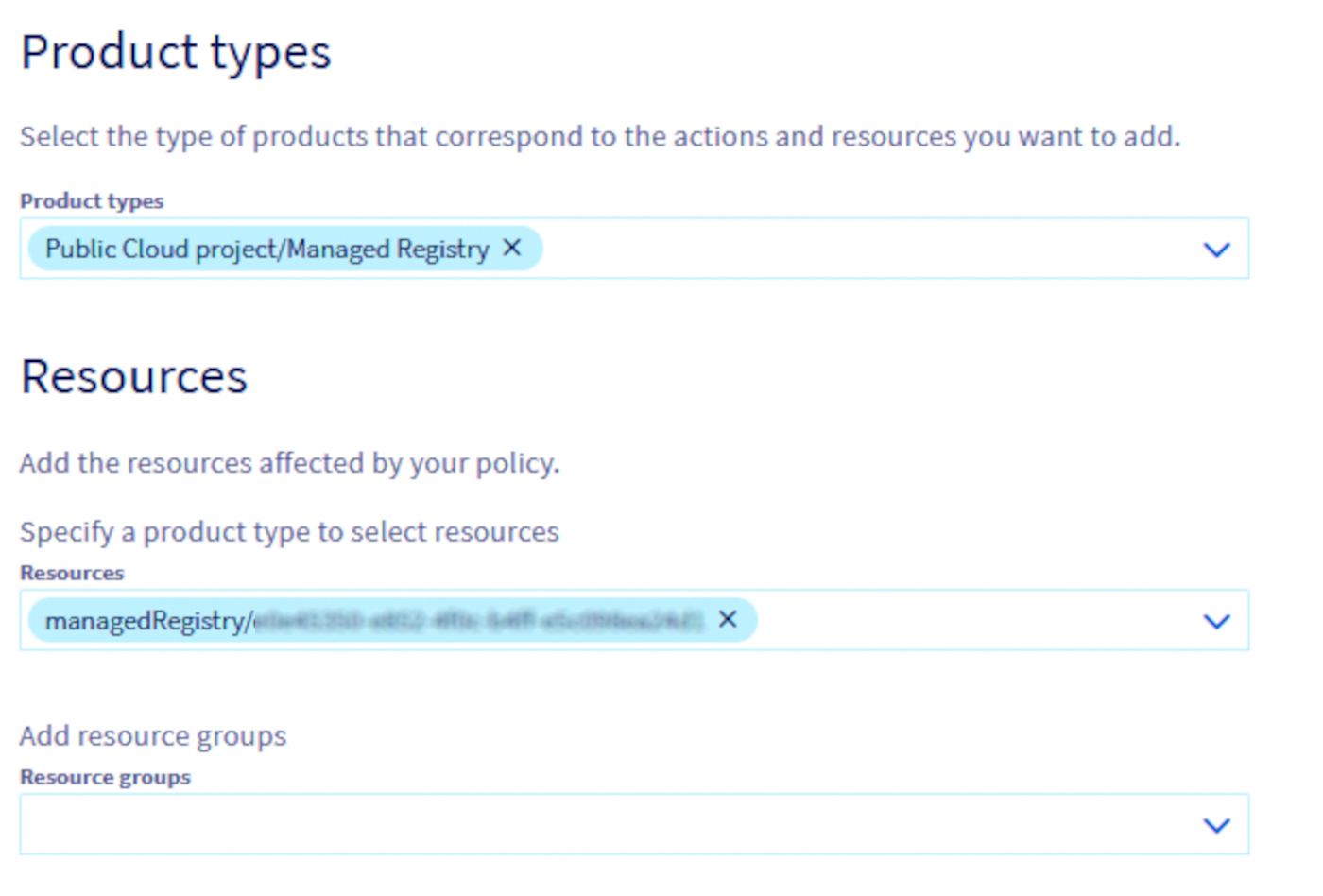Click the Add resource groups label
1323x896 pixels.
(x=152, y=735)
